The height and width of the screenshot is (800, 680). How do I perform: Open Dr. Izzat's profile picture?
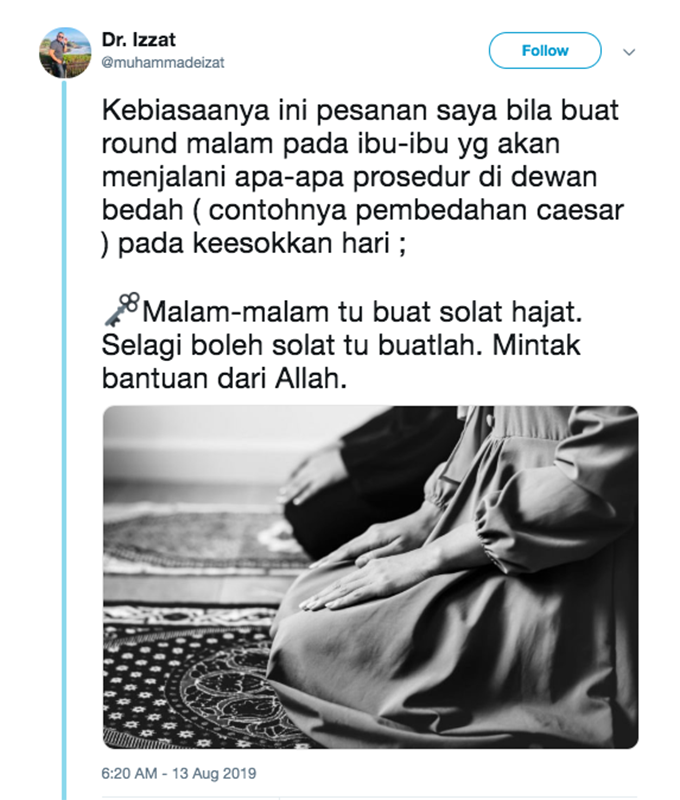point(65,53)
